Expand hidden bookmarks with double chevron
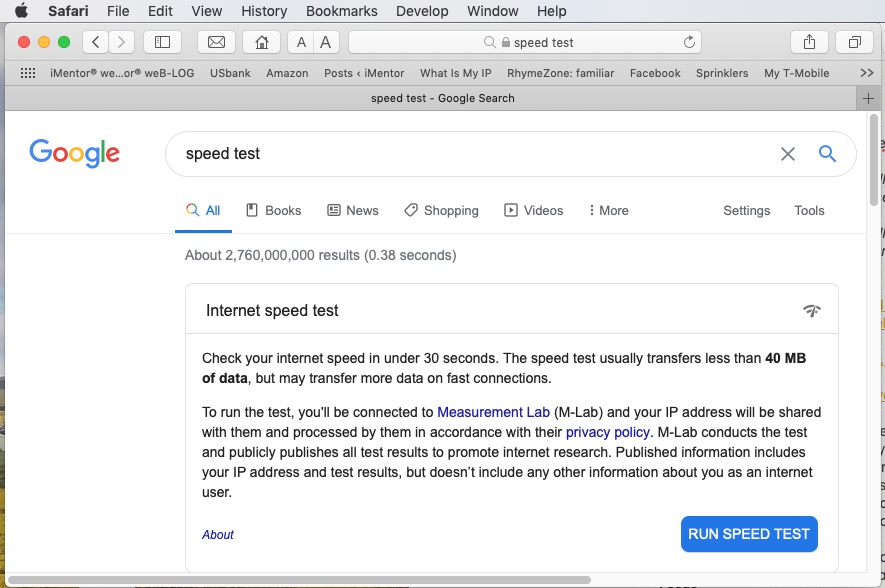Image resolution: width=885 pixels, height=588 pixels. [867, 73]
